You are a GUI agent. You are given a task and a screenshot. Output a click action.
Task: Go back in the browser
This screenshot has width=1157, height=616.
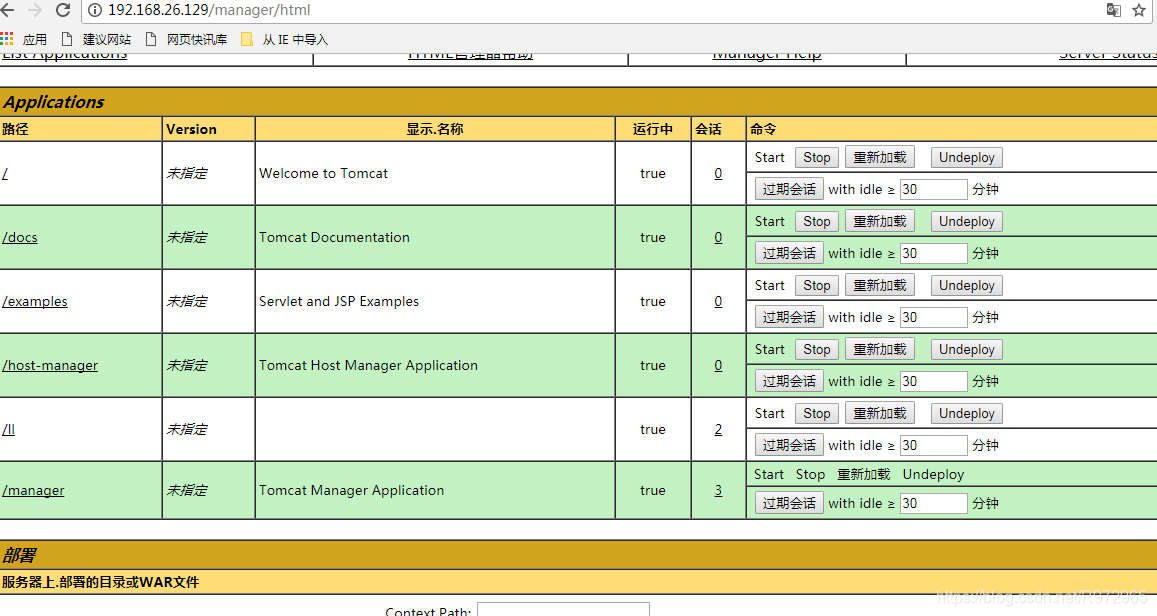7,10
